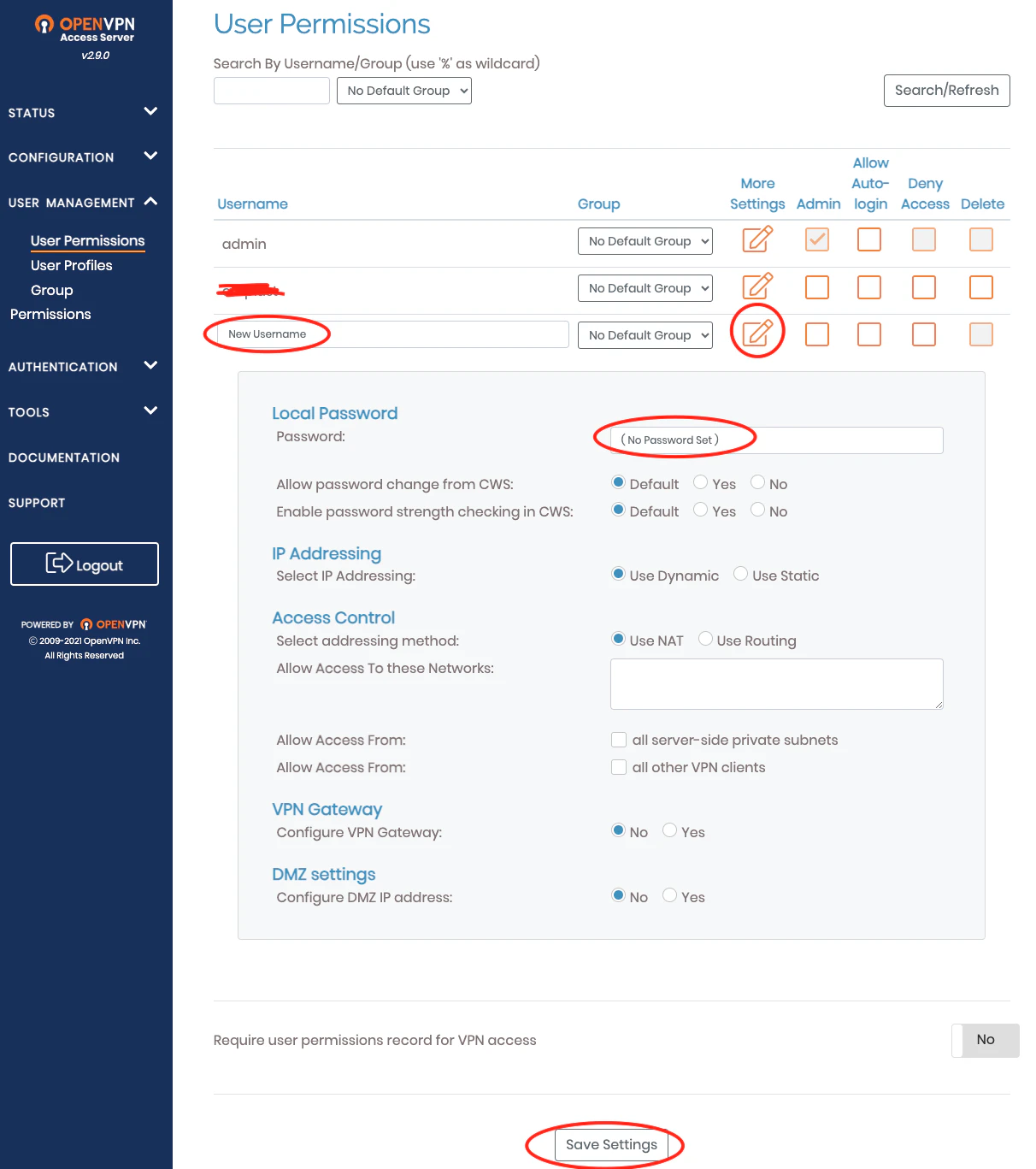Expand the Configuration menu chevron

151,156
